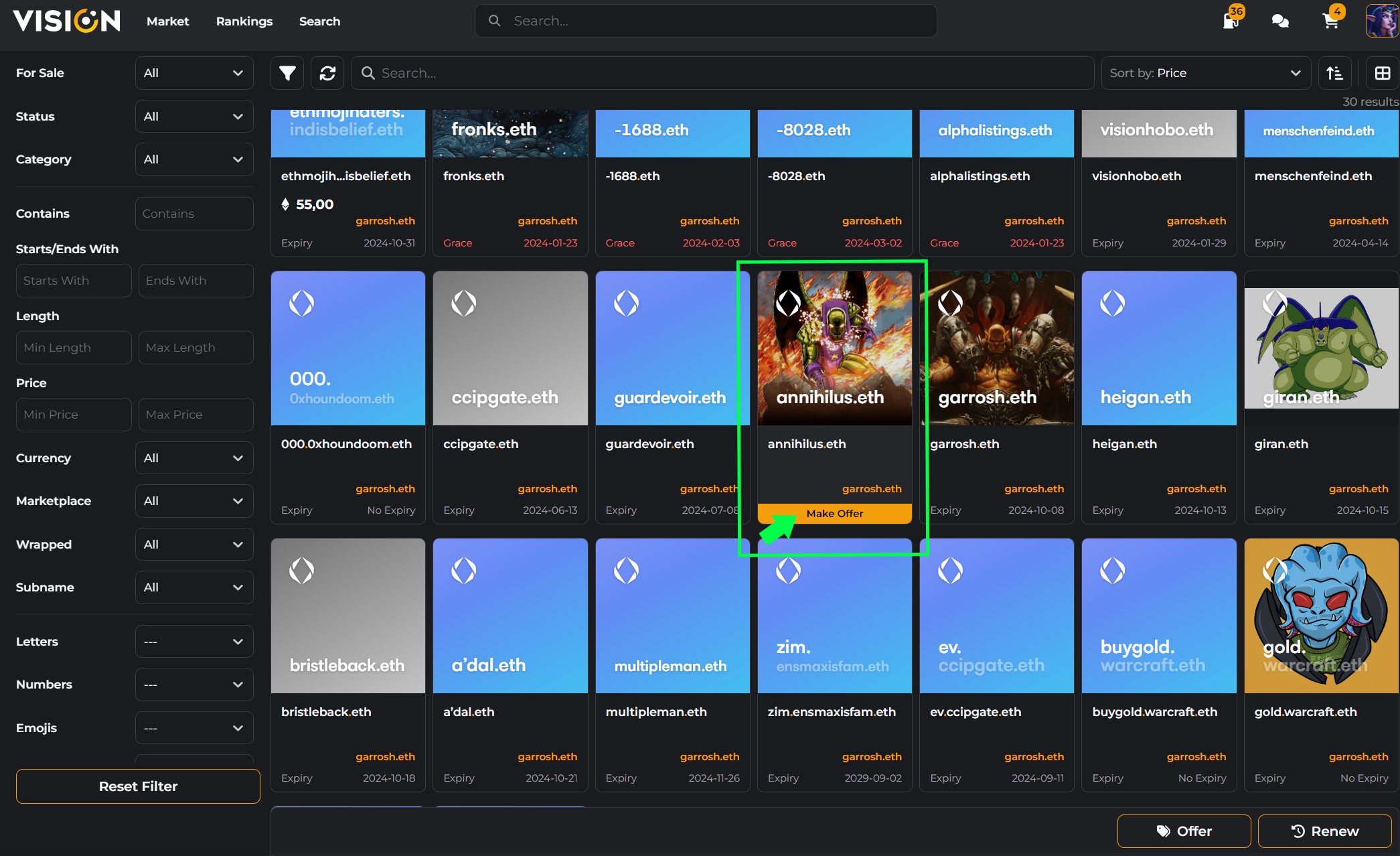The height and width of the screenshot is (856, 1400).
Task: Open the Sort by Price dropdown
Action: pyautogui.click(x=1207, y=73)
